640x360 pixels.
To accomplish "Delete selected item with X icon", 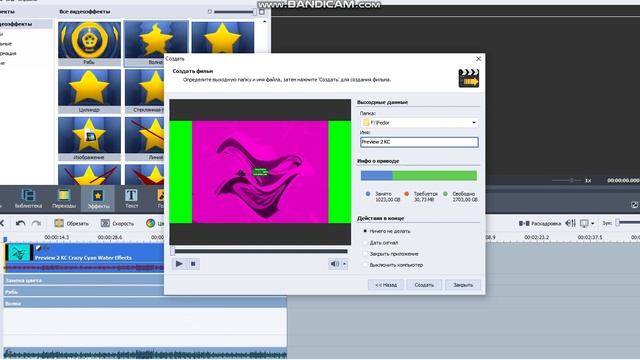I will coord(2,223).
